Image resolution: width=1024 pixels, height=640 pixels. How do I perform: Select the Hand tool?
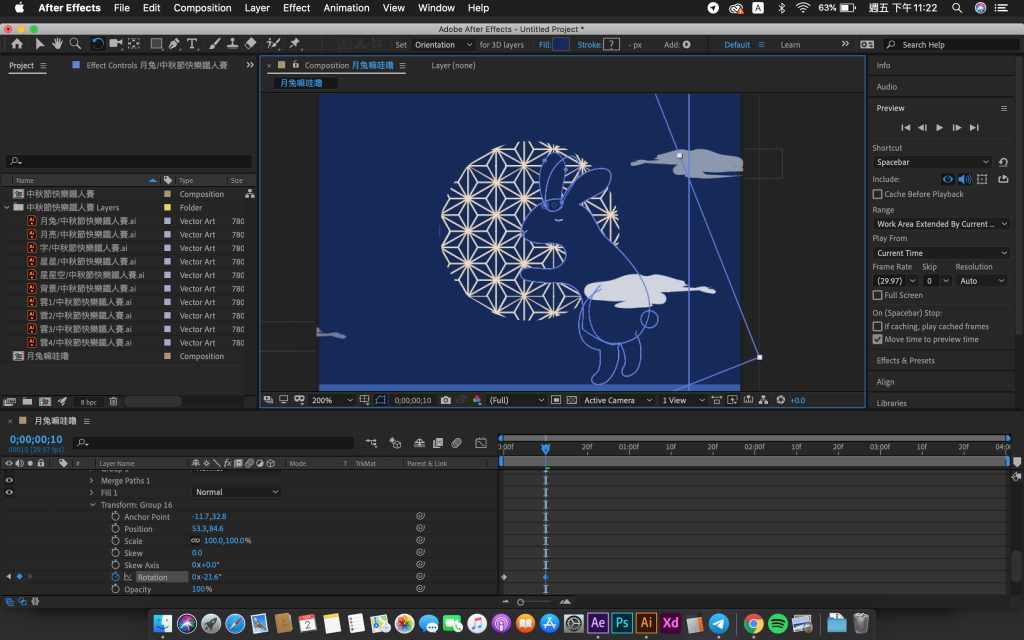[58, 44]
